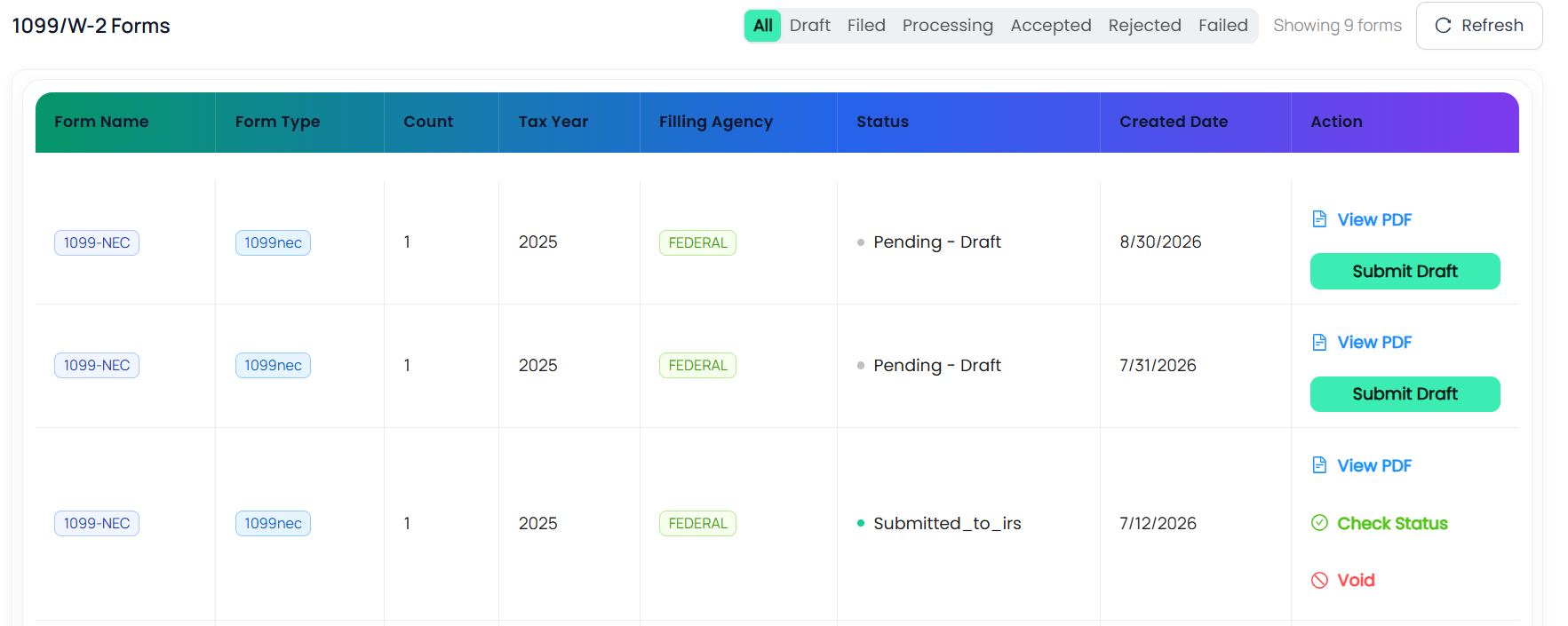The width and height of the screenshot is (1568, 626).
Task: Click the 1099-NEC tag in the 8/30/2026 row
Action: point(97,242)
